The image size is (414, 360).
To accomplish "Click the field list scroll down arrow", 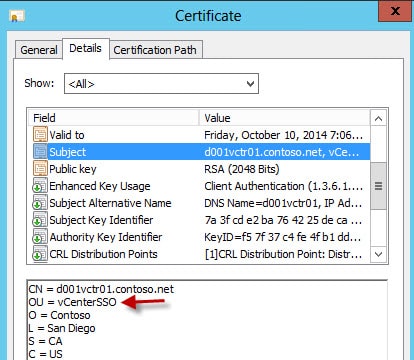I will 378,254.
